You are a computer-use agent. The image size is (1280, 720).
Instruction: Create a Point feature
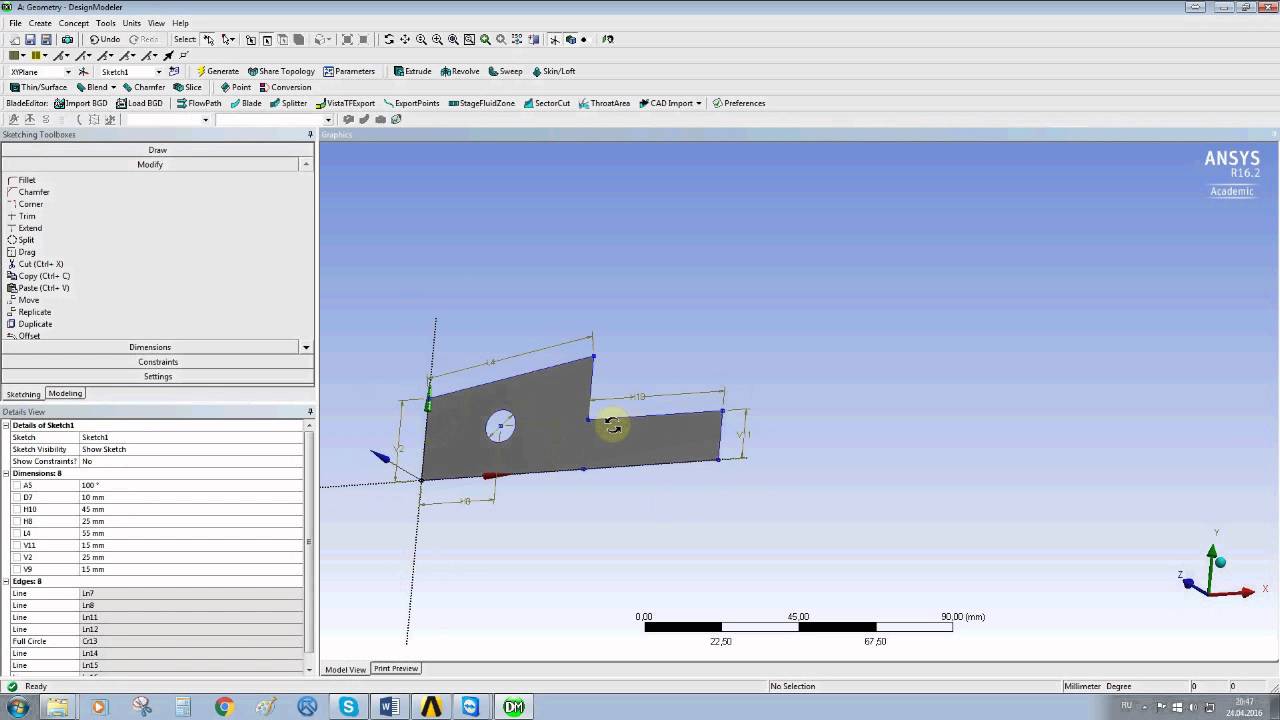[x=236, y=87]
